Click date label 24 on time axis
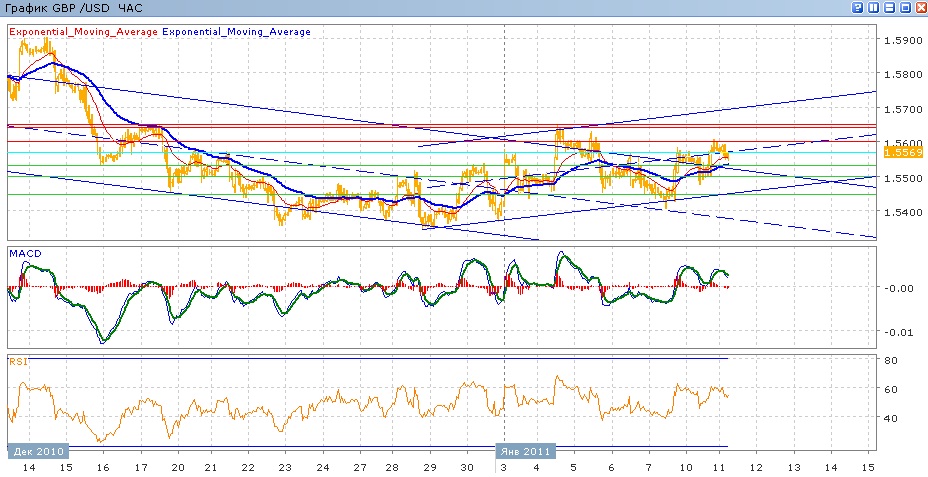 (322, 467)
